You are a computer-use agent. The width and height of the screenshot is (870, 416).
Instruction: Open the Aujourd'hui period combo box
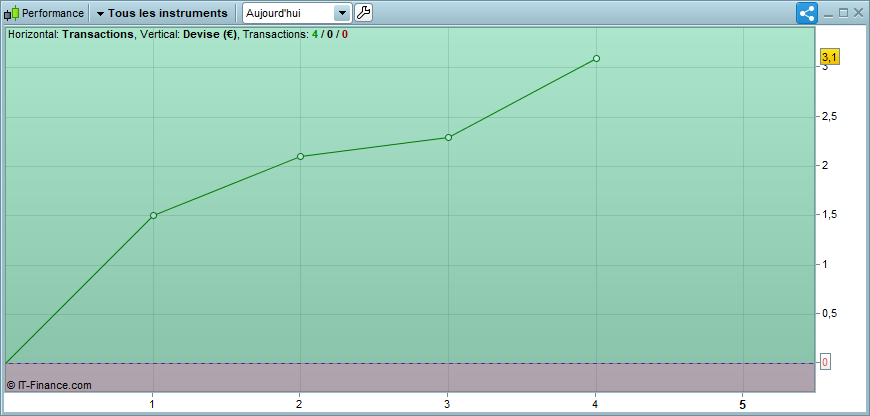[297, 13]
